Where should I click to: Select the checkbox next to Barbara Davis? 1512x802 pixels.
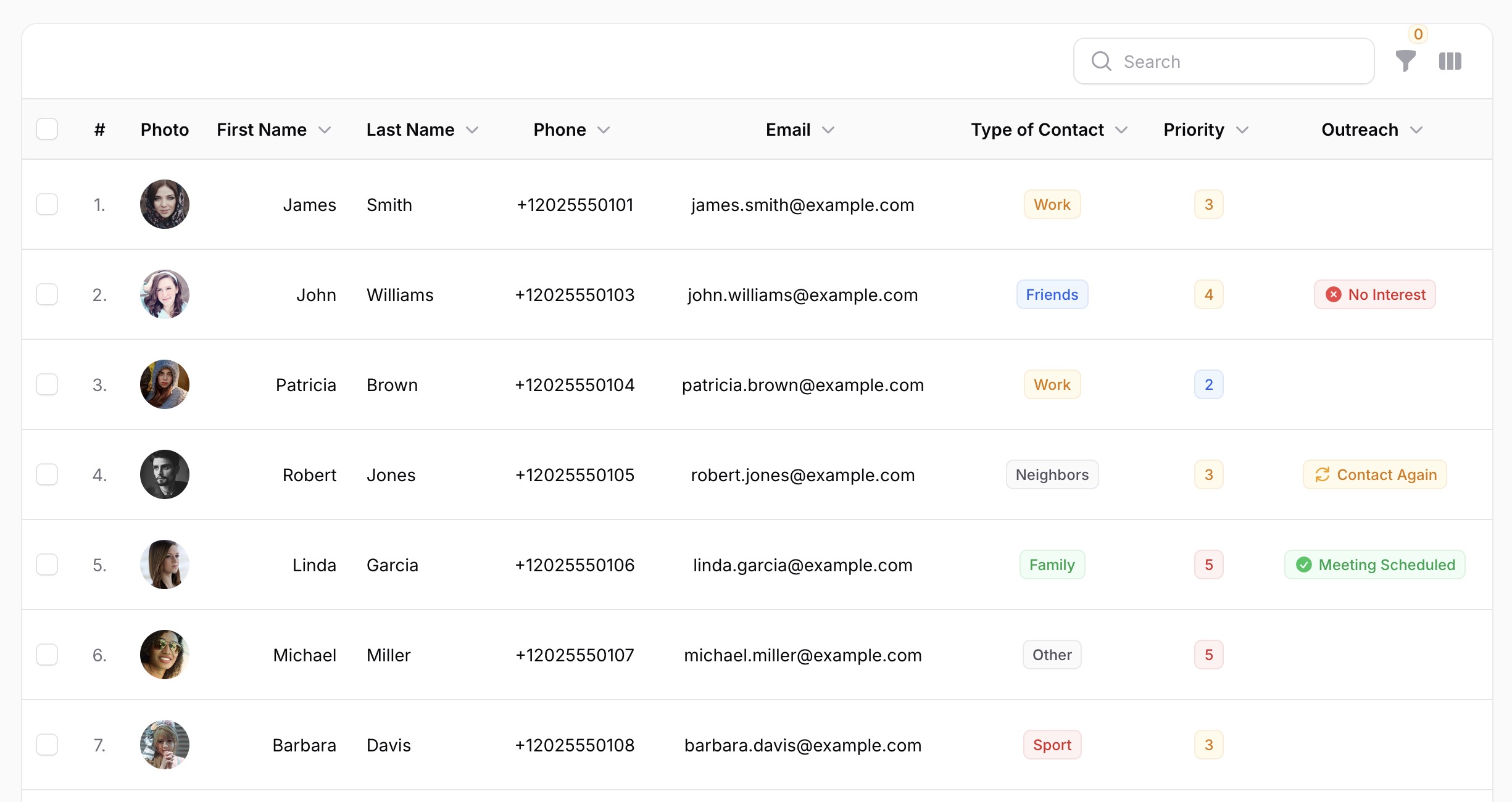point(46,745)
